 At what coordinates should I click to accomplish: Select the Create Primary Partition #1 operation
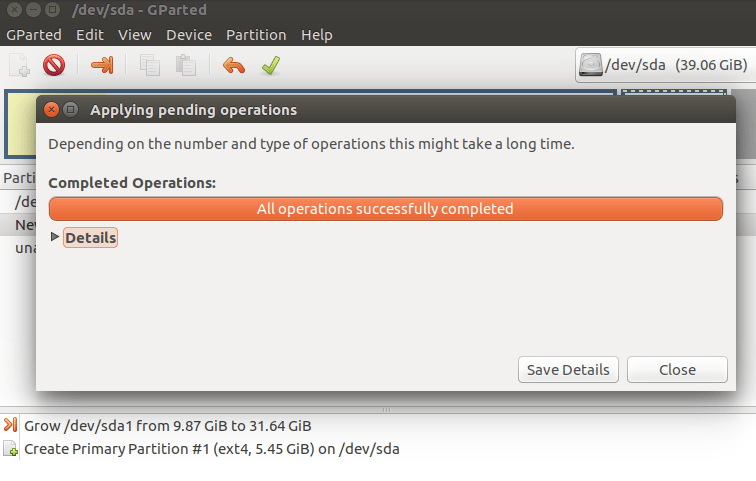(211, 448)
